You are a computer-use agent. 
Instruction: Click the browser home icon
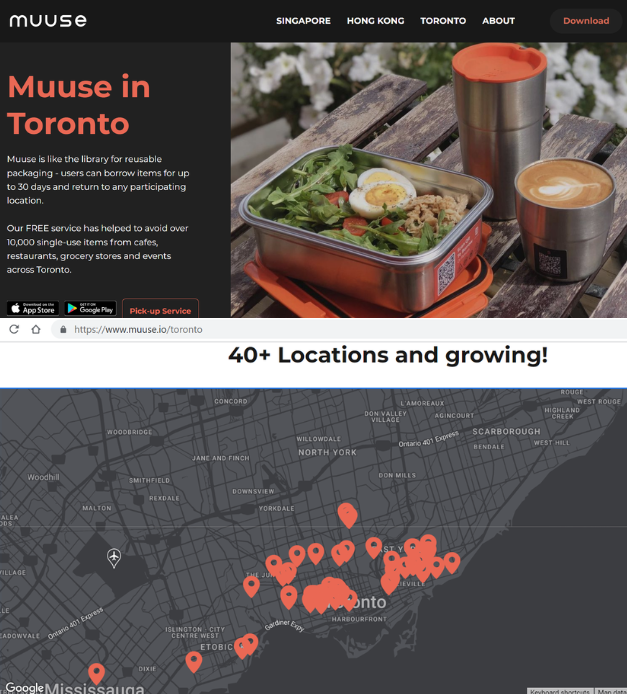(36, 329)
